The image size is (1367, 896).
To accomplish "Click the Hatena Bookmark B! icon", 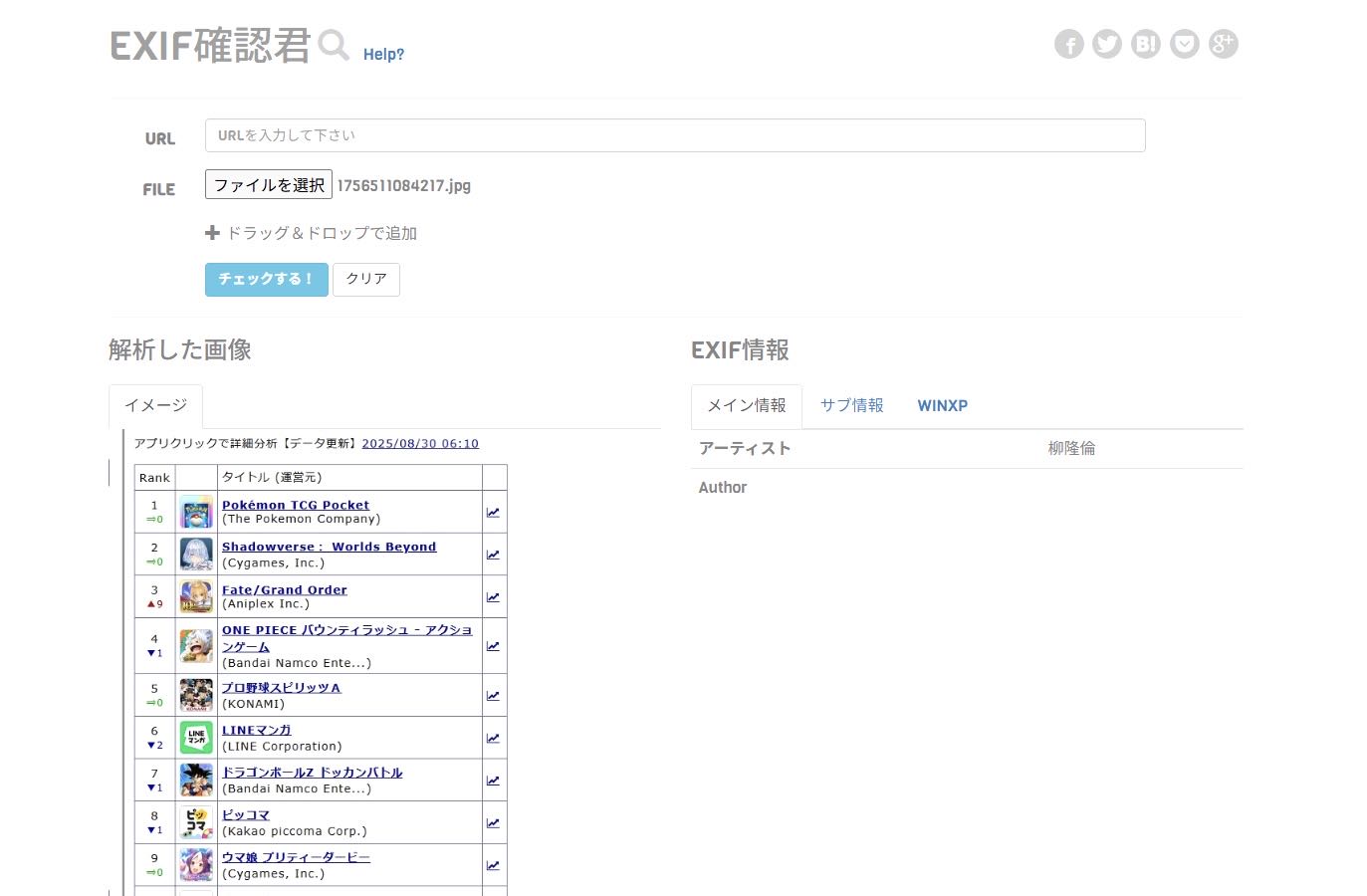I will pos(1146,44).
